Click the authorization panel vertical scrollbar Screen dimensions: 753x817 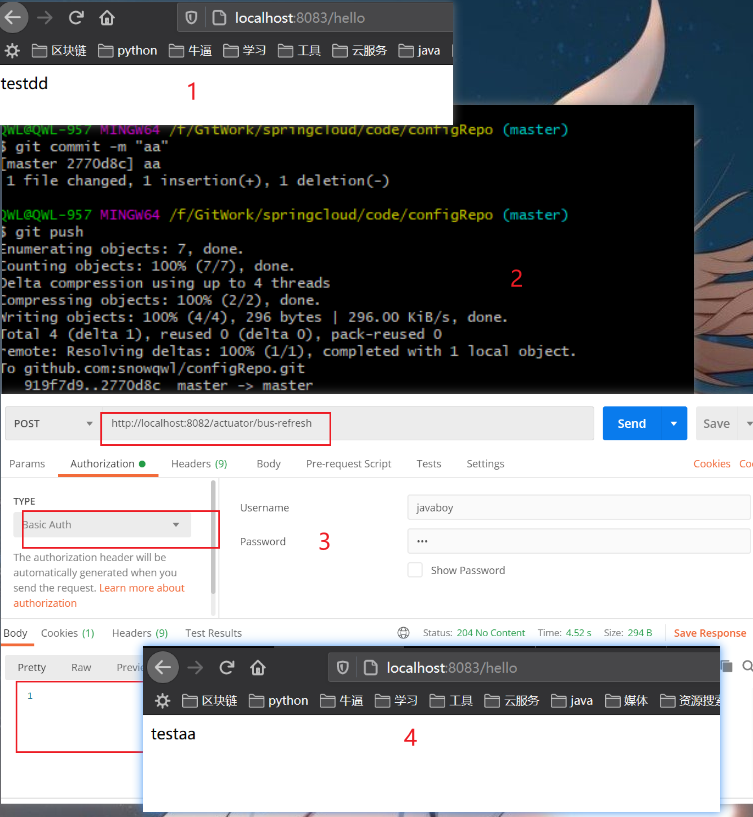(x=213, y=537)
